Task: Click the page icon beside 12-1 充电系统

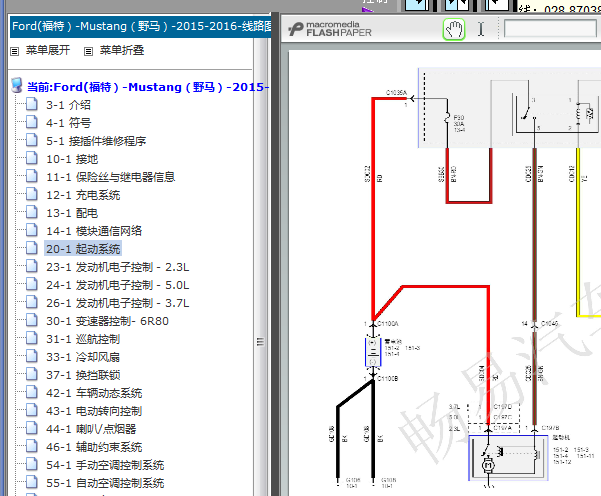Action: coord(32,194)
